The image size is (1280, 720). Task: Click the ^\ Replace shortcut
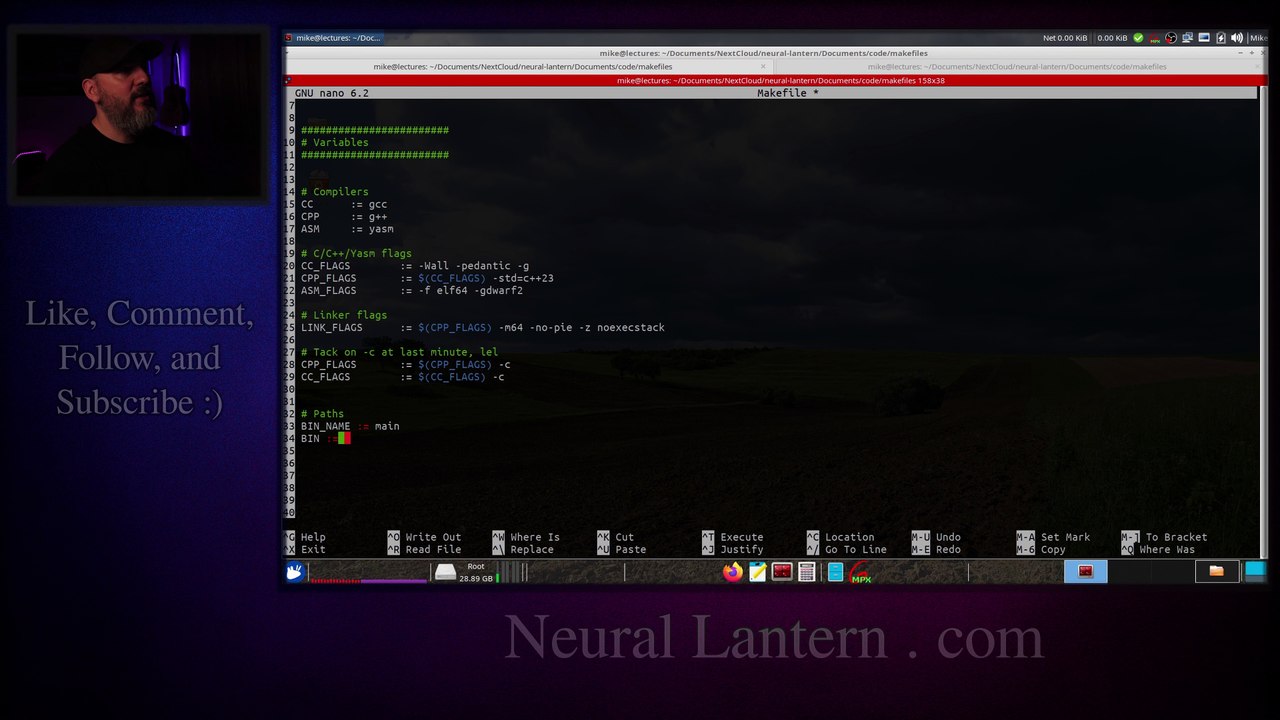(x=523, y=549)
